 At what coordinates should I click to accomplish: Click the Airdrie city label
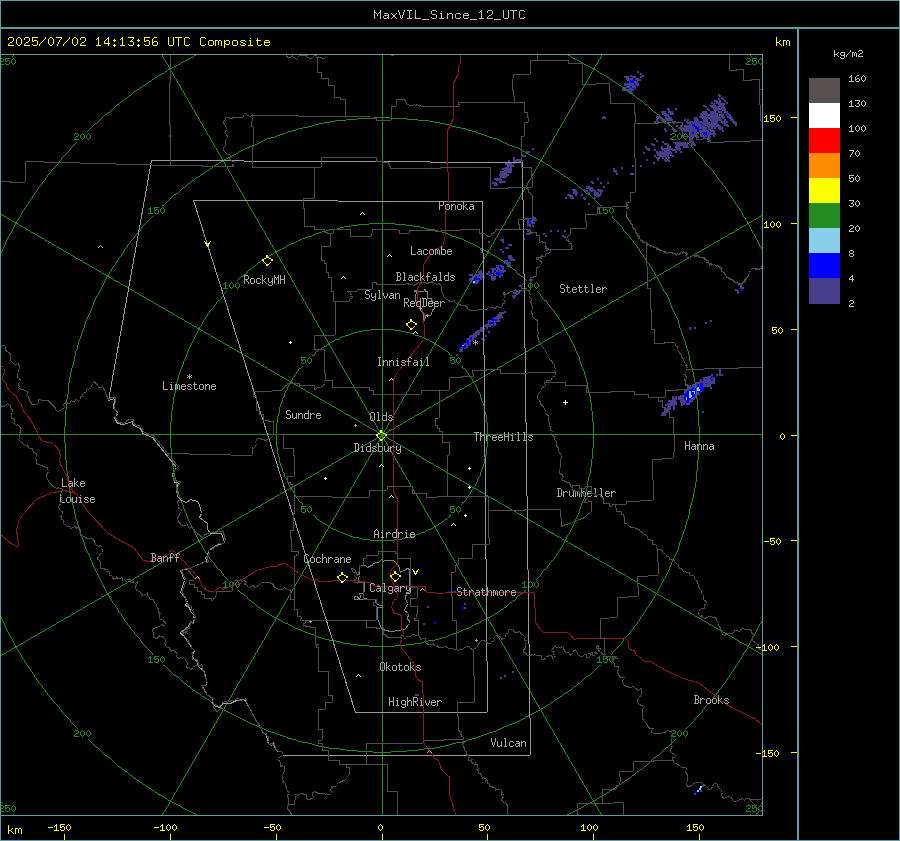click(x=394, y=534)
